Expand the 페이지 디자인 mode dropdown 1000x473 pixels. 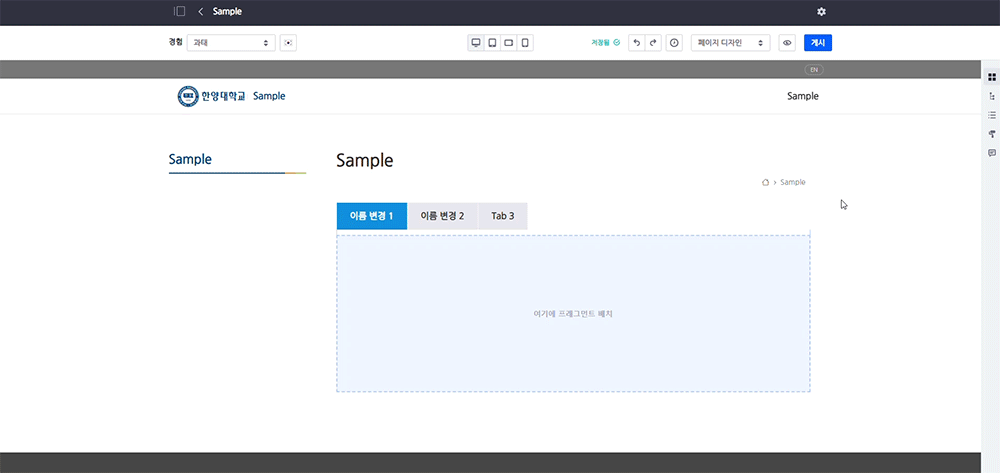(730, 43)
